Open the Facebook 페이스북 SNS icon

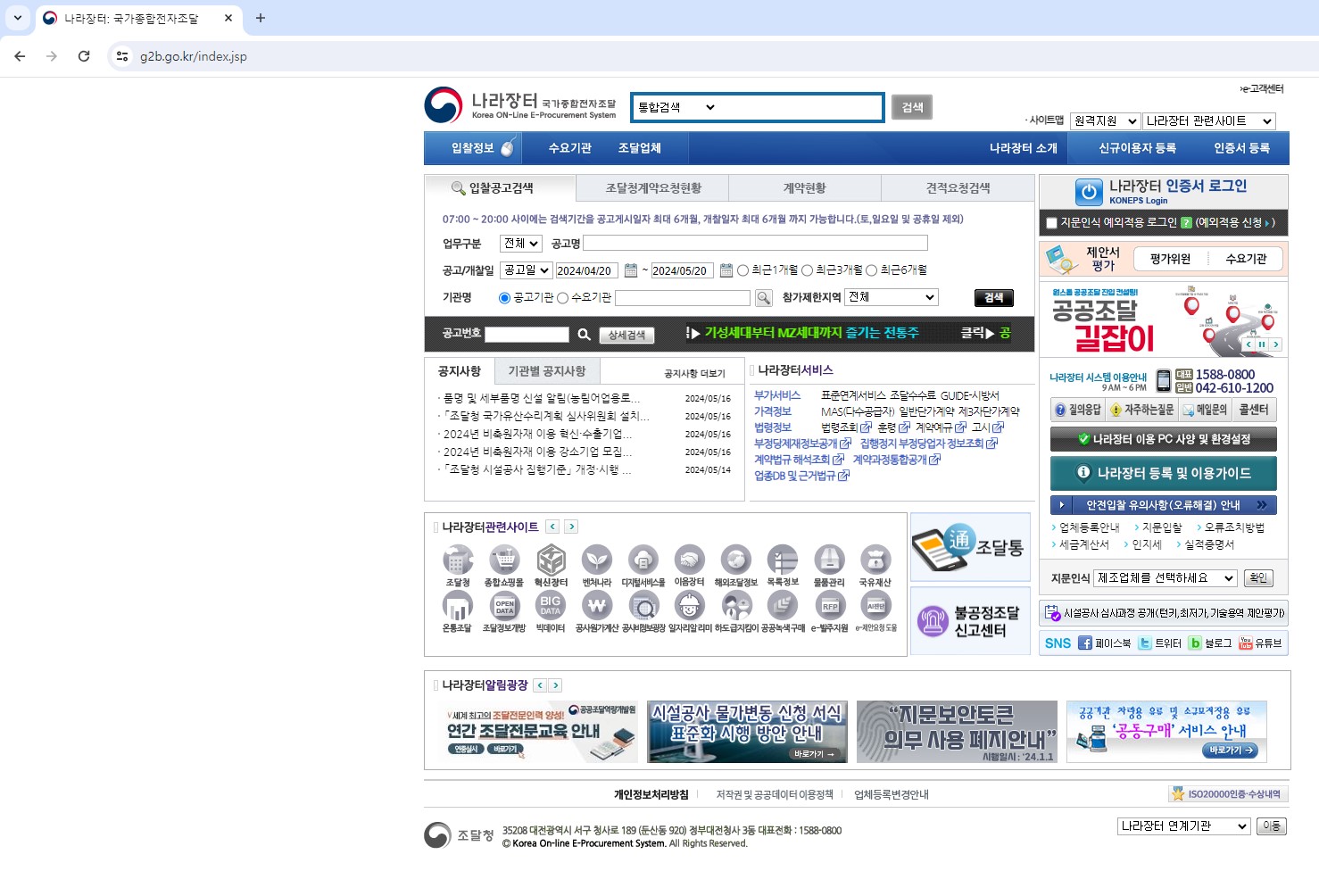(1085, 643)
